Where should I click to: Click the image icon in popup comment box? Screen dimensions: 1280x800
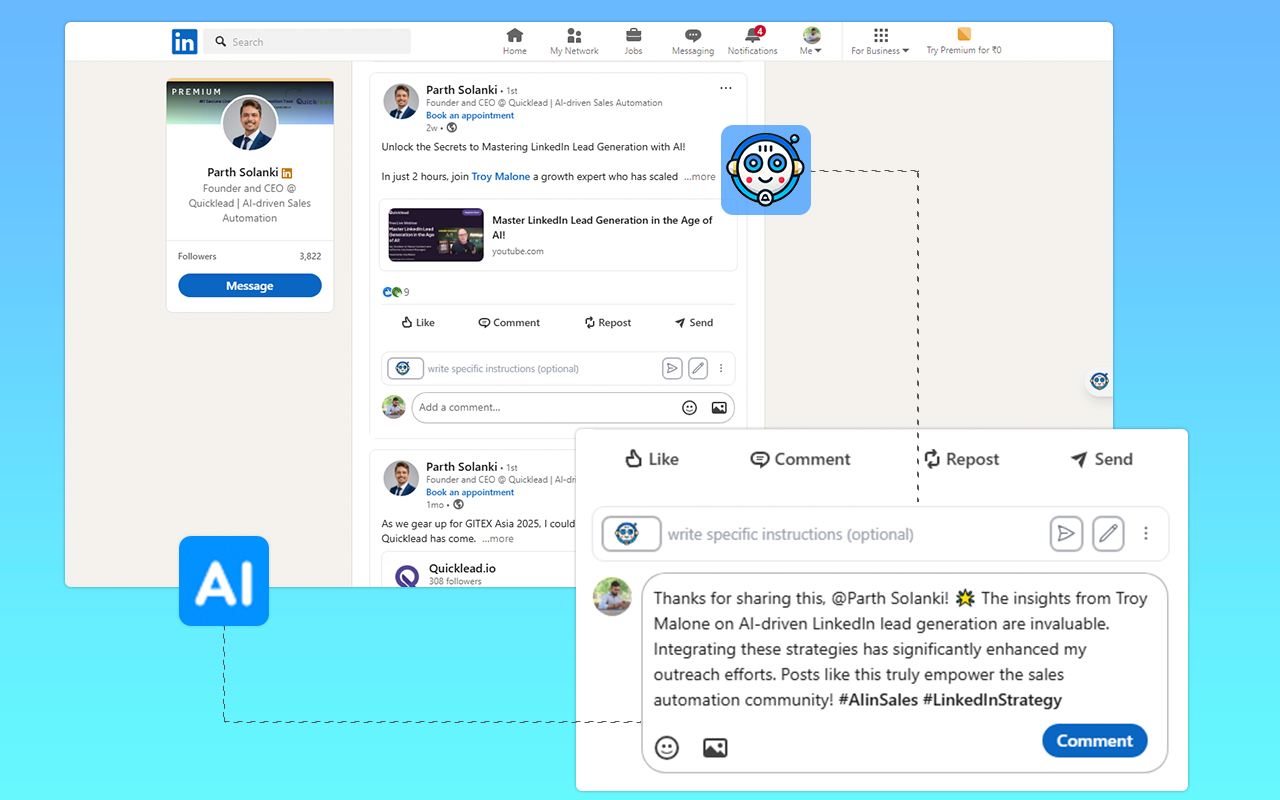[715, 747]
